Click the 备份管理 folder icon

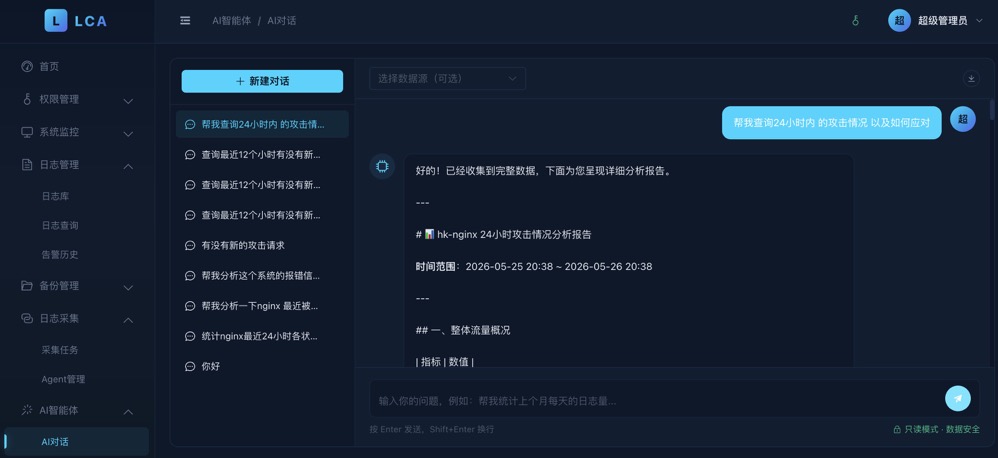click(27, 286)
